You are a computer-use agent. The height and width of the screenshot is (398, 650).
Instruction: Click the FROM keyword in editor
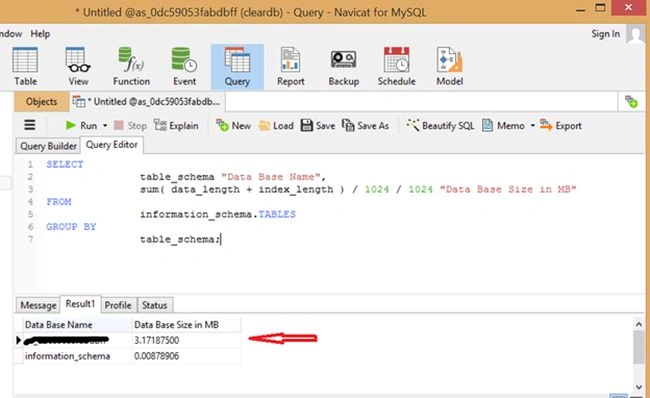pos(59,202)
